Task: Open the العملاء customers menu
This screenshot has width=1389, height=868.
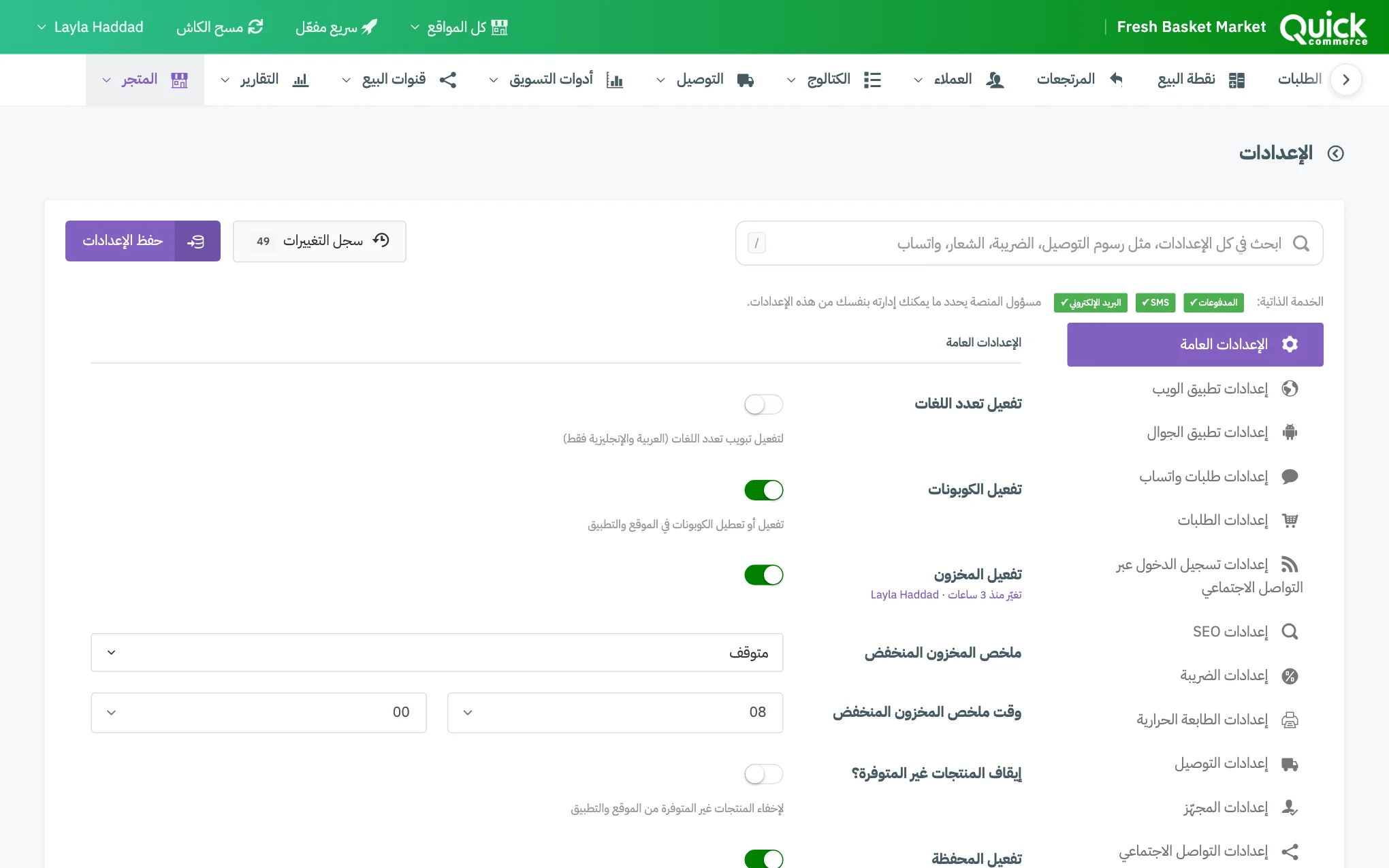Action: (959, 80)
